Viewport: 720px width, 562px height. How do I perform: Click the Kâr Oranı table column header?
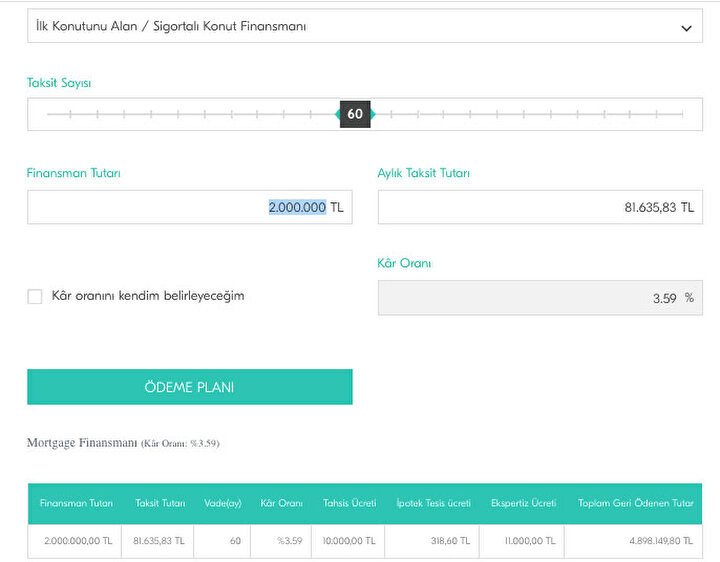point(281,503)
